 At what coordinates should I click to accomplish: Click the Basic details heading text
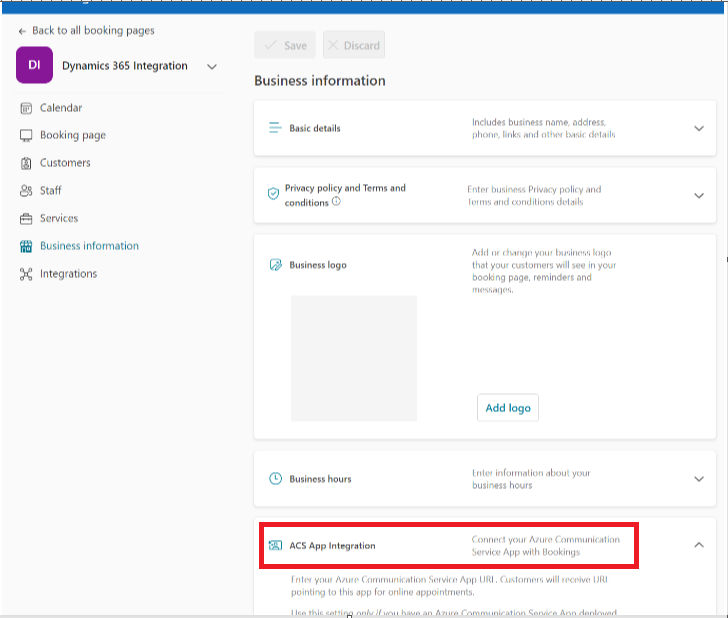tap(315, 129)
